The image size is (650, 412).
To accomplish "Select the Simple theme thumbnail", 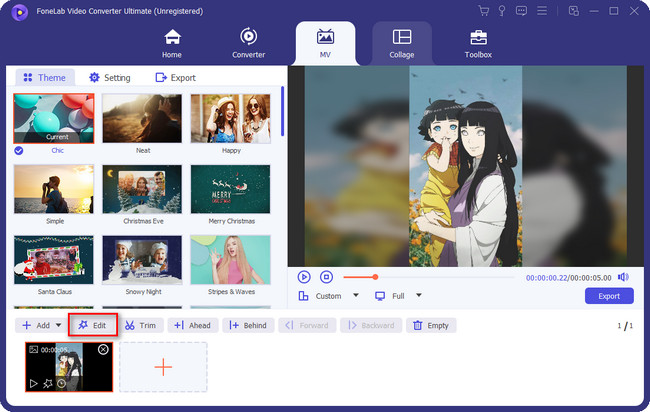I will pyautogui.click(x=54, y=189).
